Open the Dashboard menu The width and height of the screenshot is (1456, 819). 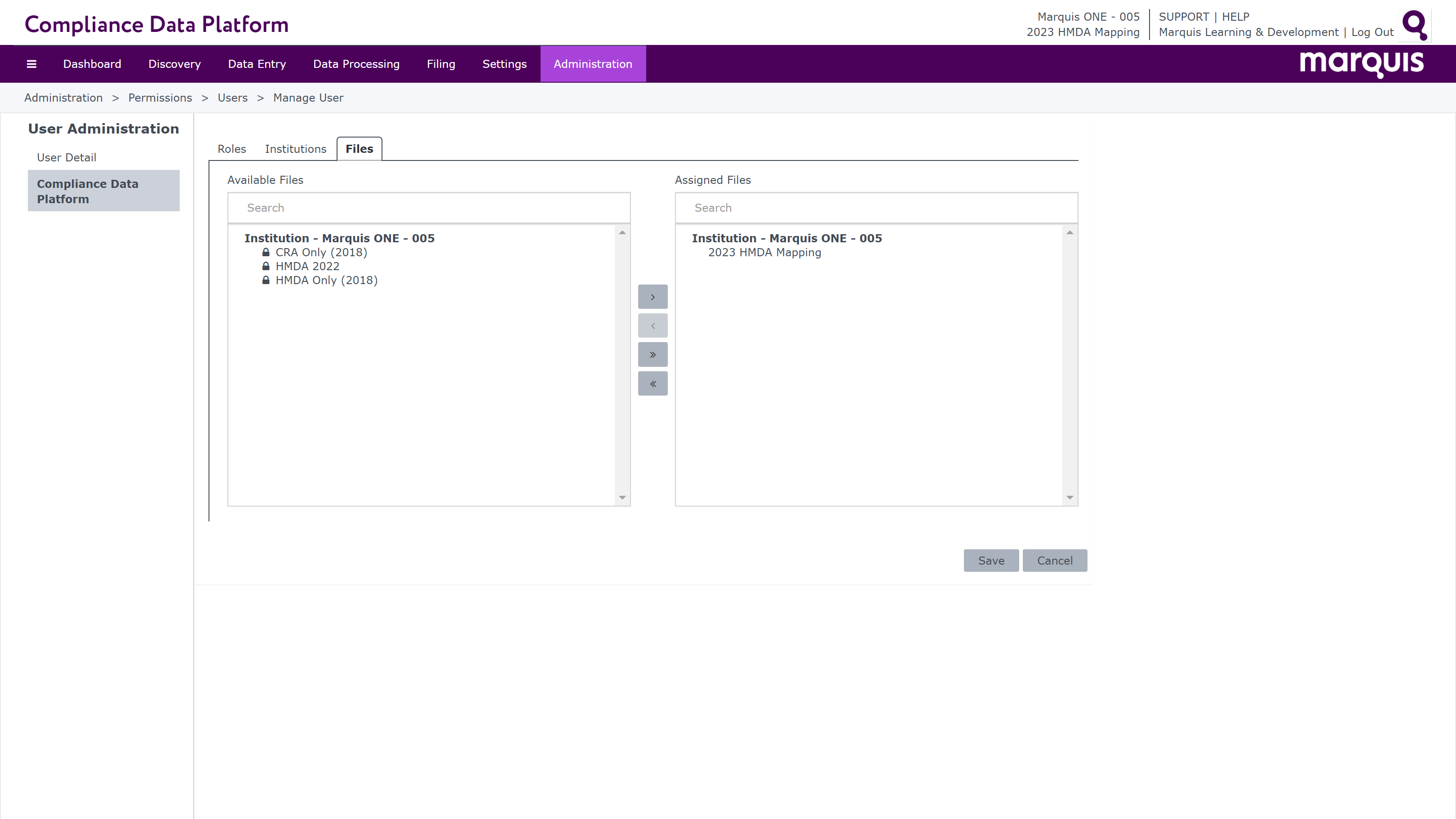click(x=92, y=64)
